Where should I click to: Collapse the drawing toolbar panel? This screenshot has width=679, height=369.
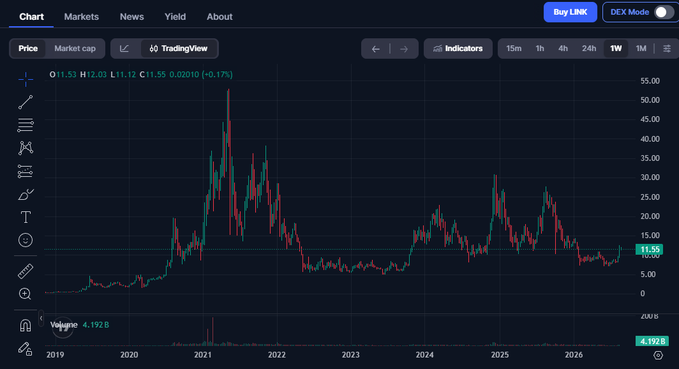coord(41,318)
